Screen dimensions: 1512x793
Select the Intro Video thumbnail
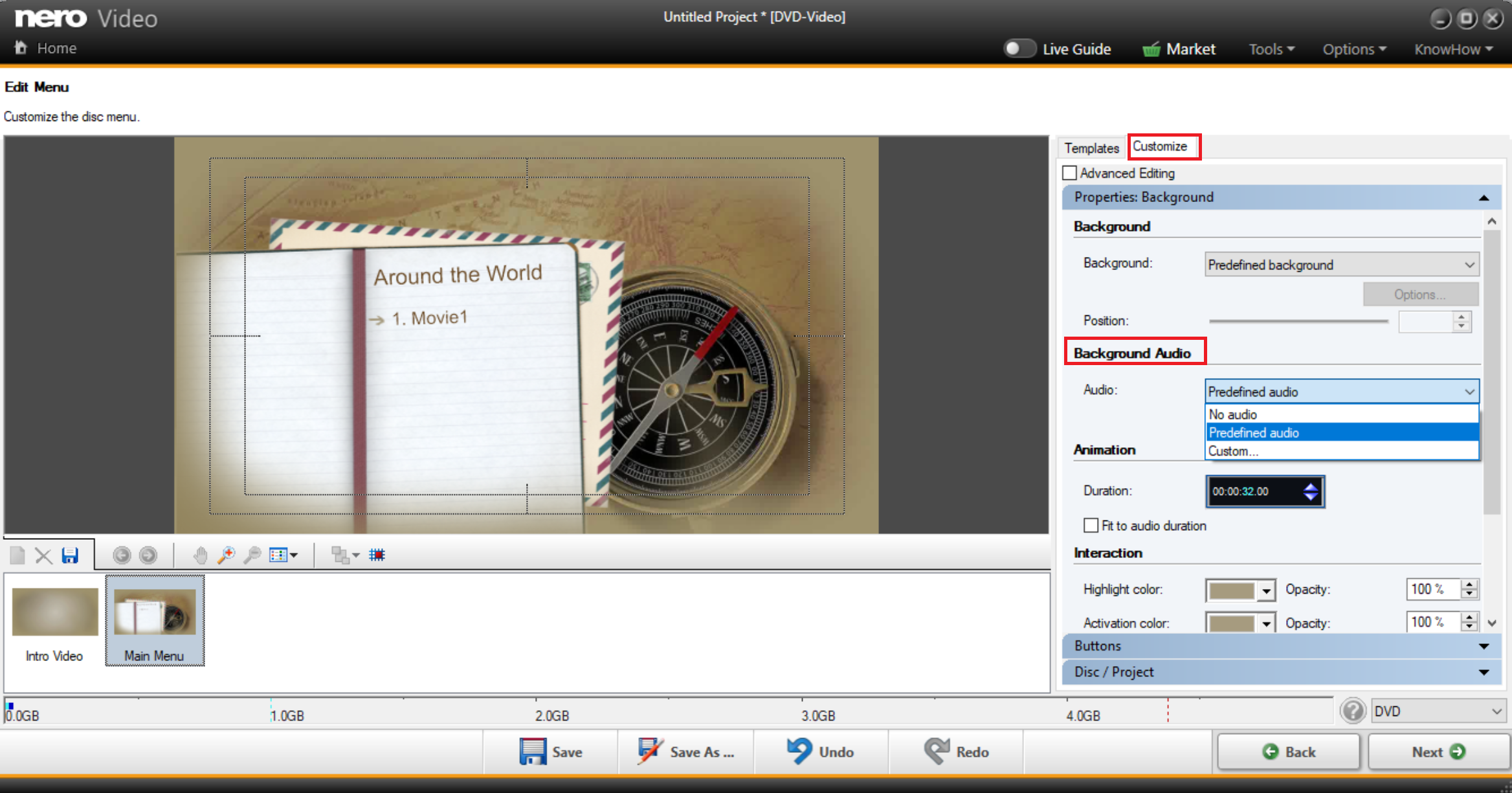pos(54,621)
